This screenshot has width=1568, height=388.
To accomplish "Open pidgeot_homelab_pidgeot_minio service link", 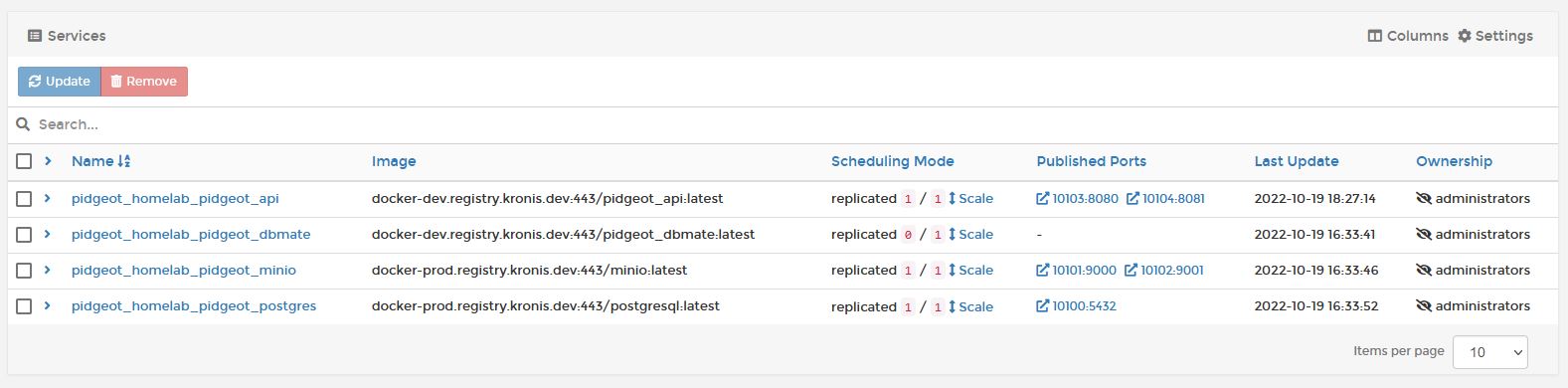I will pos(184,271).
